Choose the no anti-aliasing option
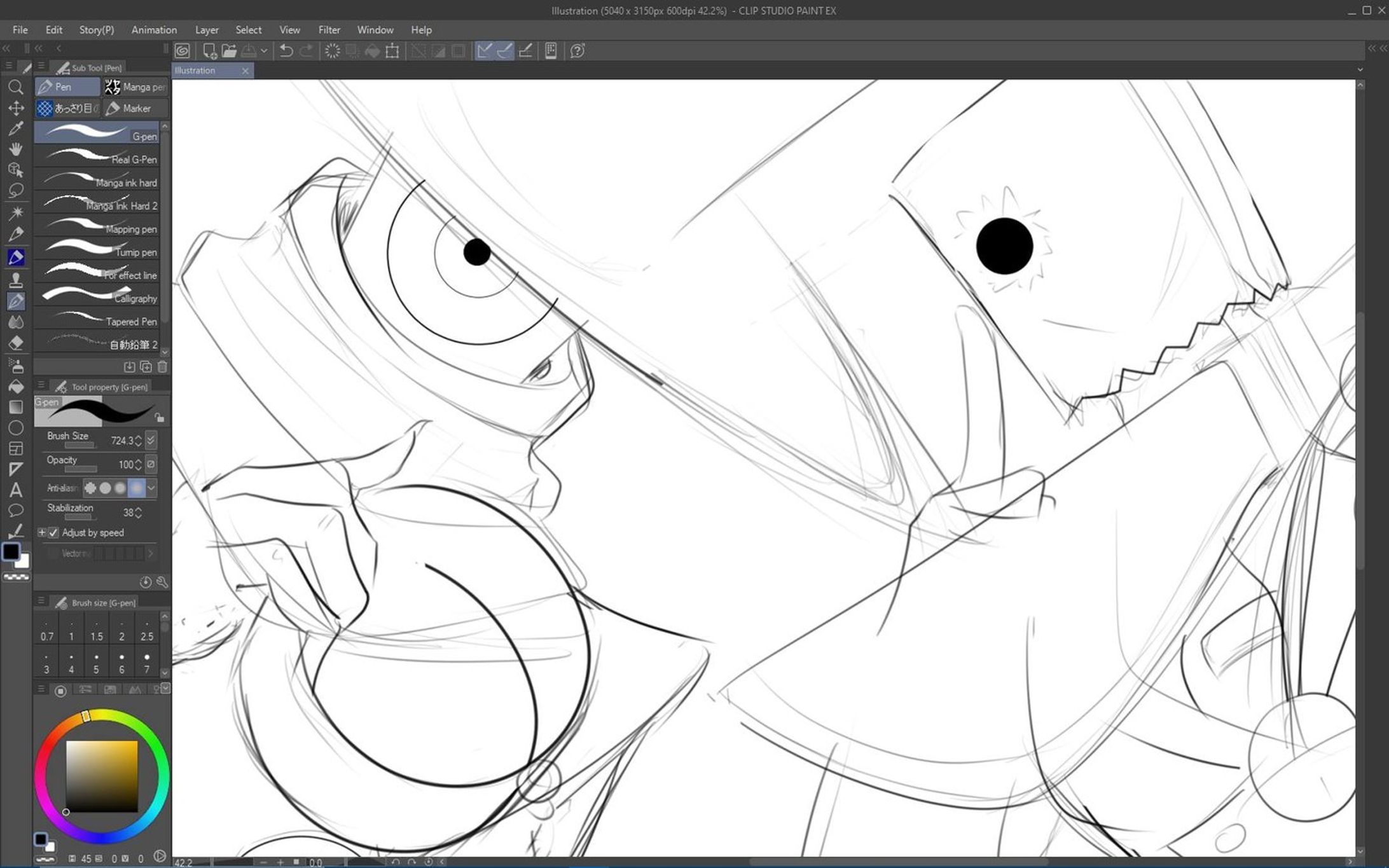Viewport: 1389px width, 868px height. coord(90,488)
